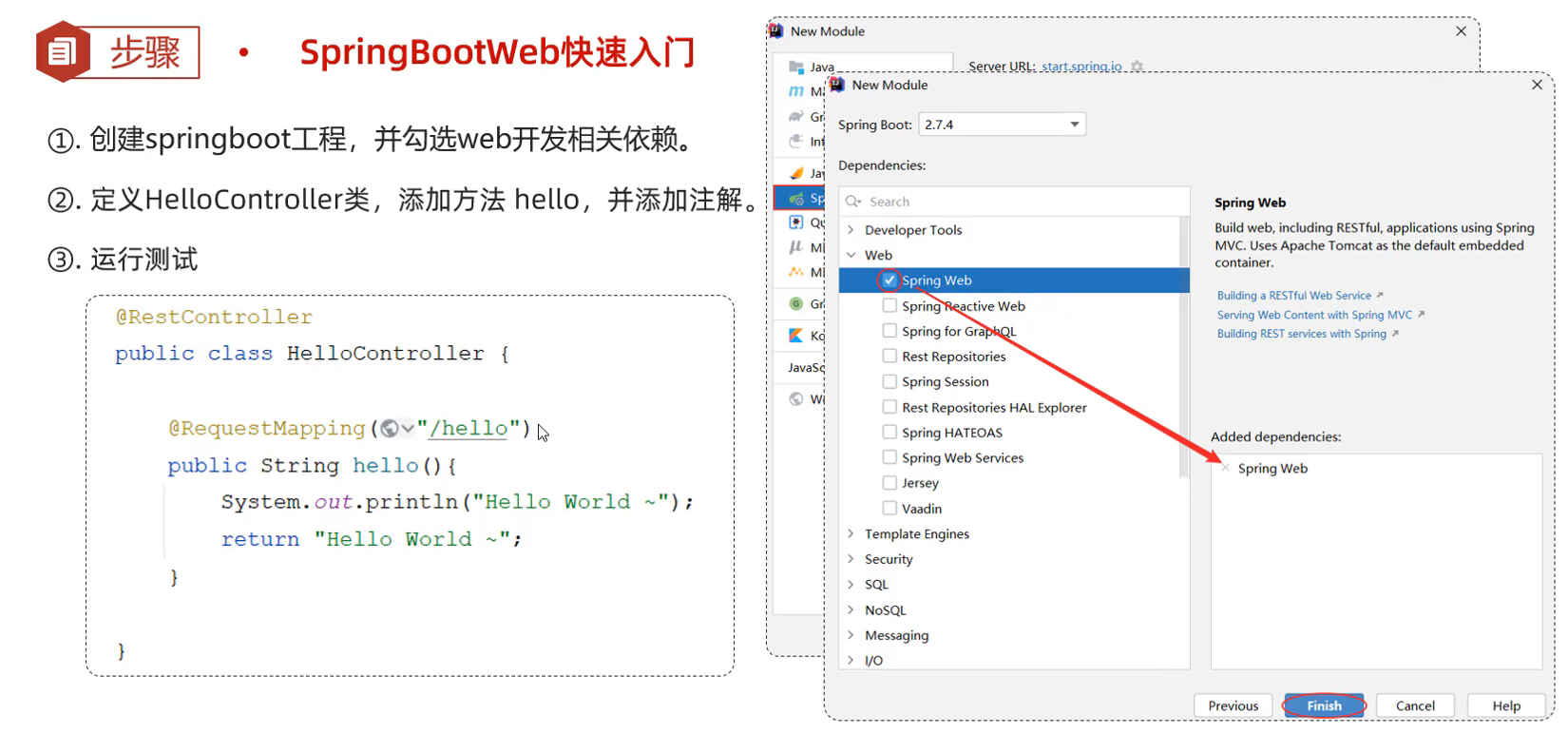Uncheck the Spring Web checkbox
Image resolution: width=1568 pixels, height=734 pixels.
889,280
